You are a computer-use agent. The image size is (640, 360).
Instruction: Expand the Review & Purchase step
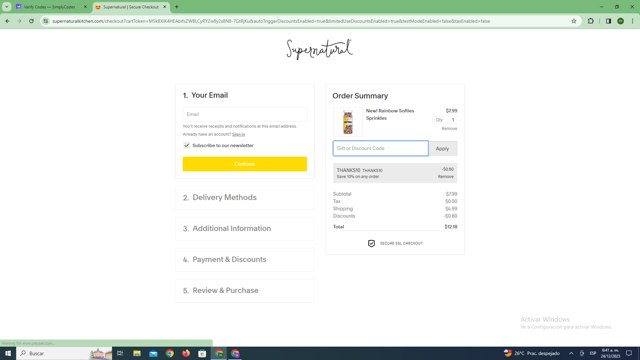tap(244, 291)
